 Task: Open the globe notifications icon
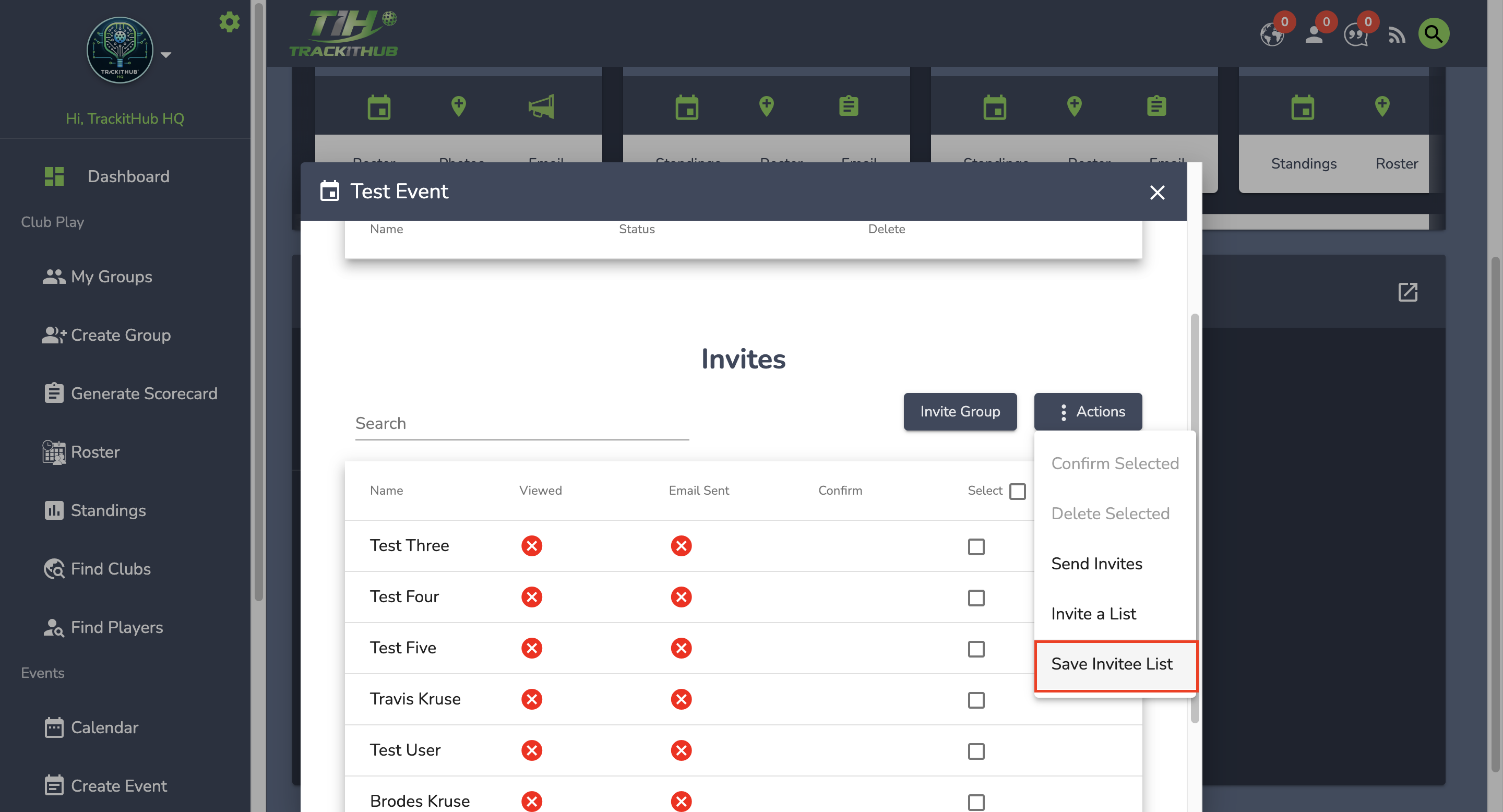tap(1272, 34)
